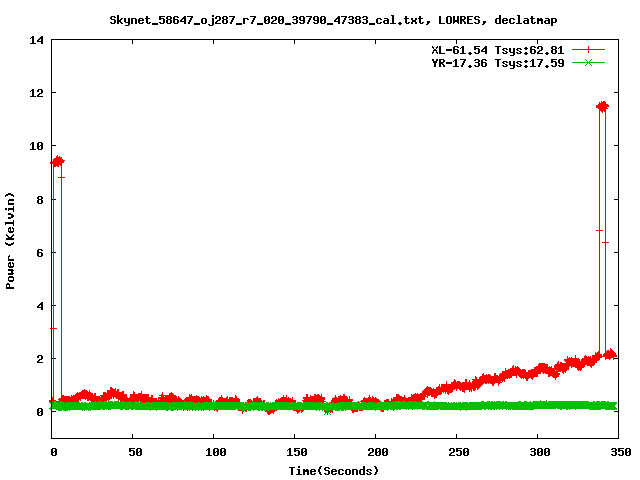Viewport: 640px width, 480px height.
Task: Click y-axis tick label 10
Action: click(36, 146)
